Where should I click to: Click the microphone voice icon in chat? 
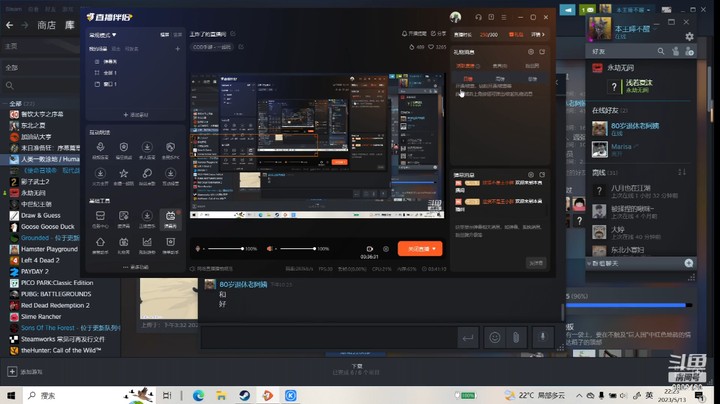point(542,337)
